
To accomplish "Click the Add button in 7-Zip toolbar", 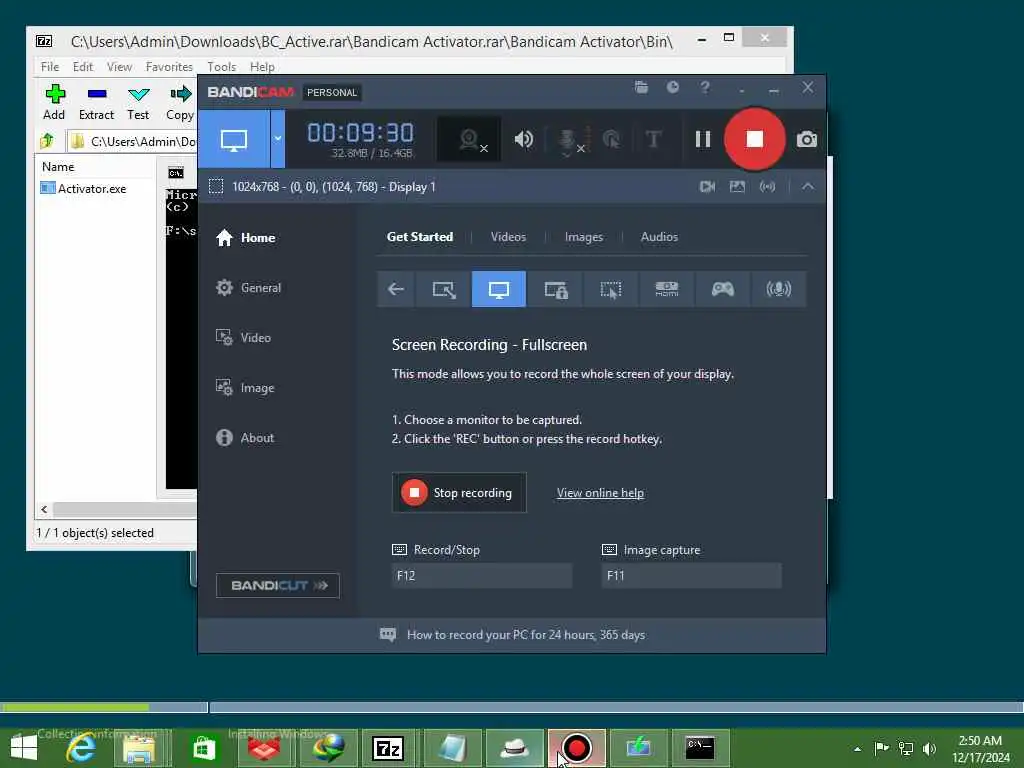I will pos(54,103).
